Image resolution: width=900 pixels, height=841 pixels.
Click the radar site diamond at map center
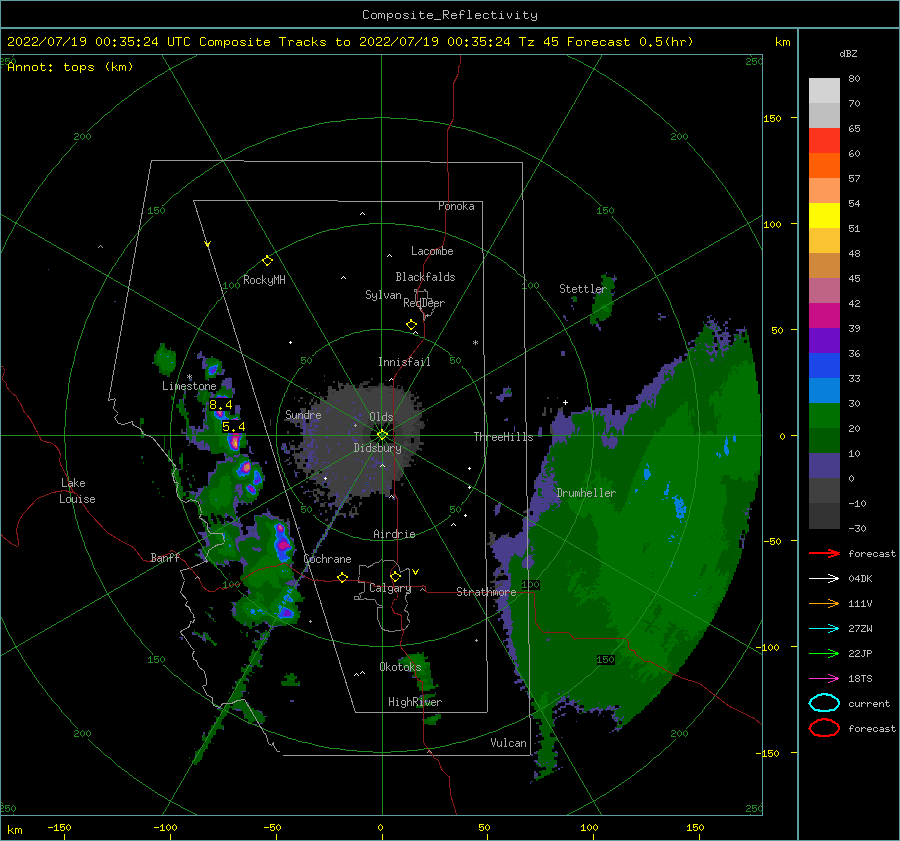(x=382, y=435)
